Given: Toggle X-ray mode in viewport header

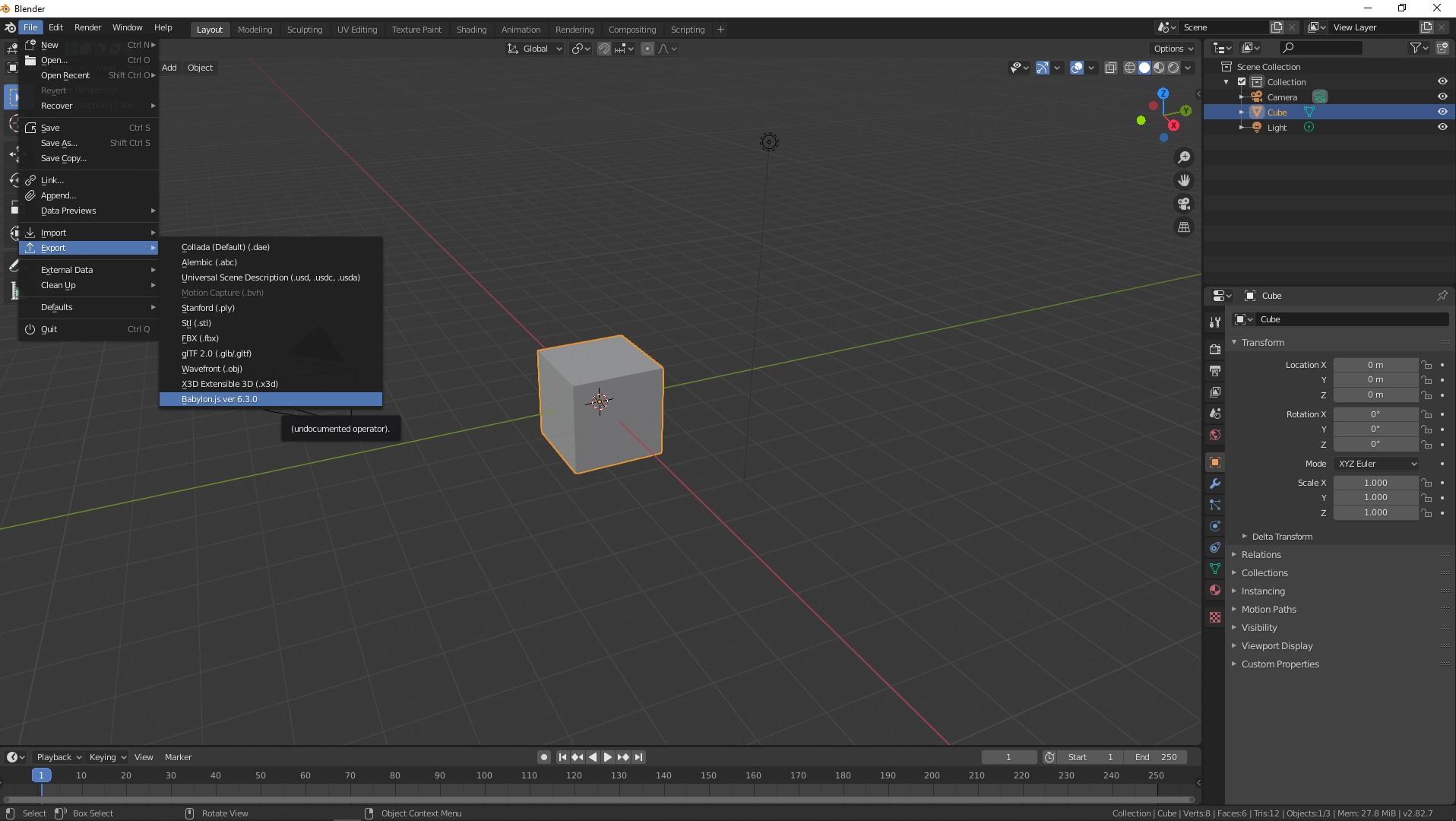Looking at the screenshot, I should (x=1110, y=68).
